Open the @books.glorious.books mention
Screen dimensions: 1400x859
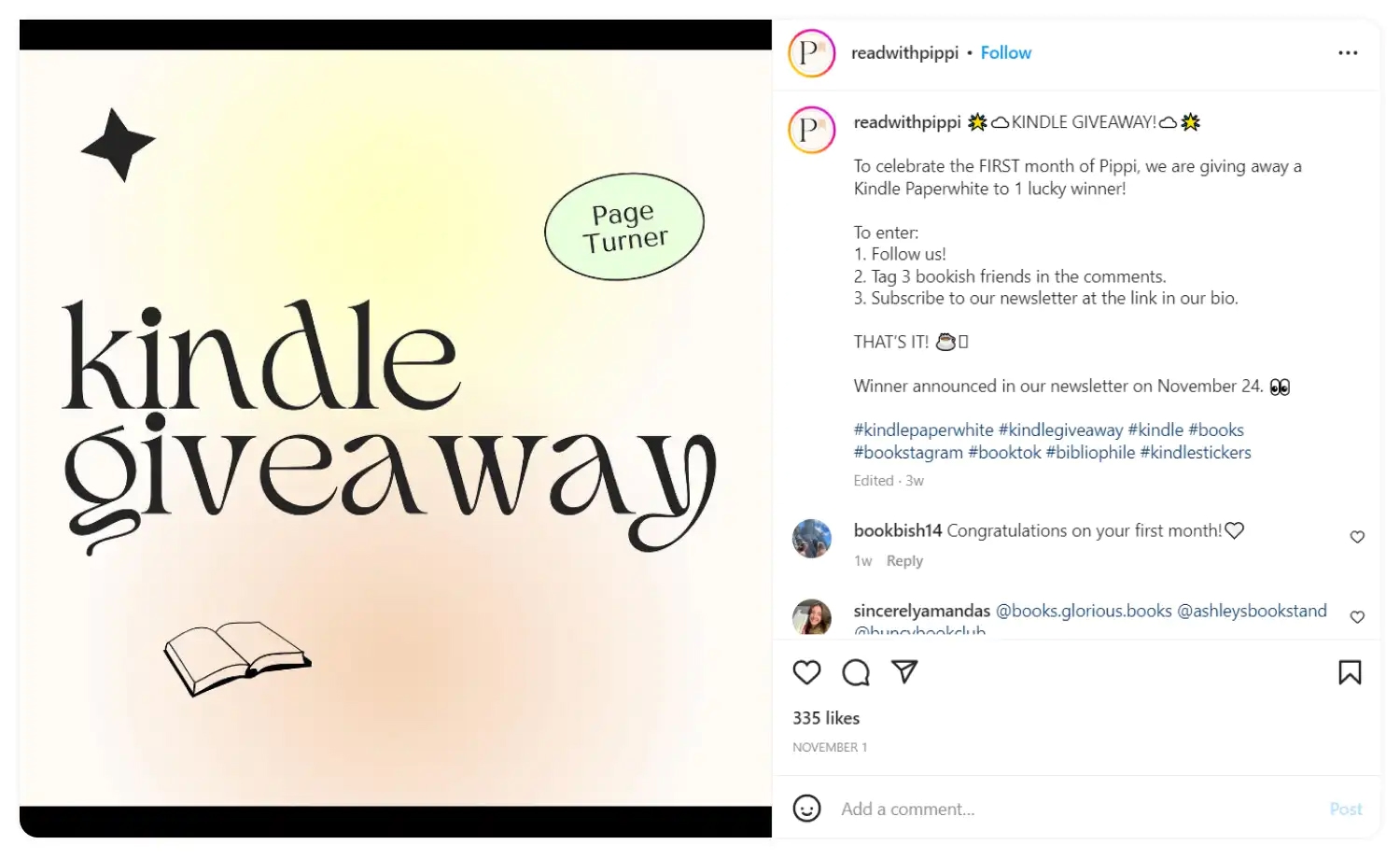1084,612
